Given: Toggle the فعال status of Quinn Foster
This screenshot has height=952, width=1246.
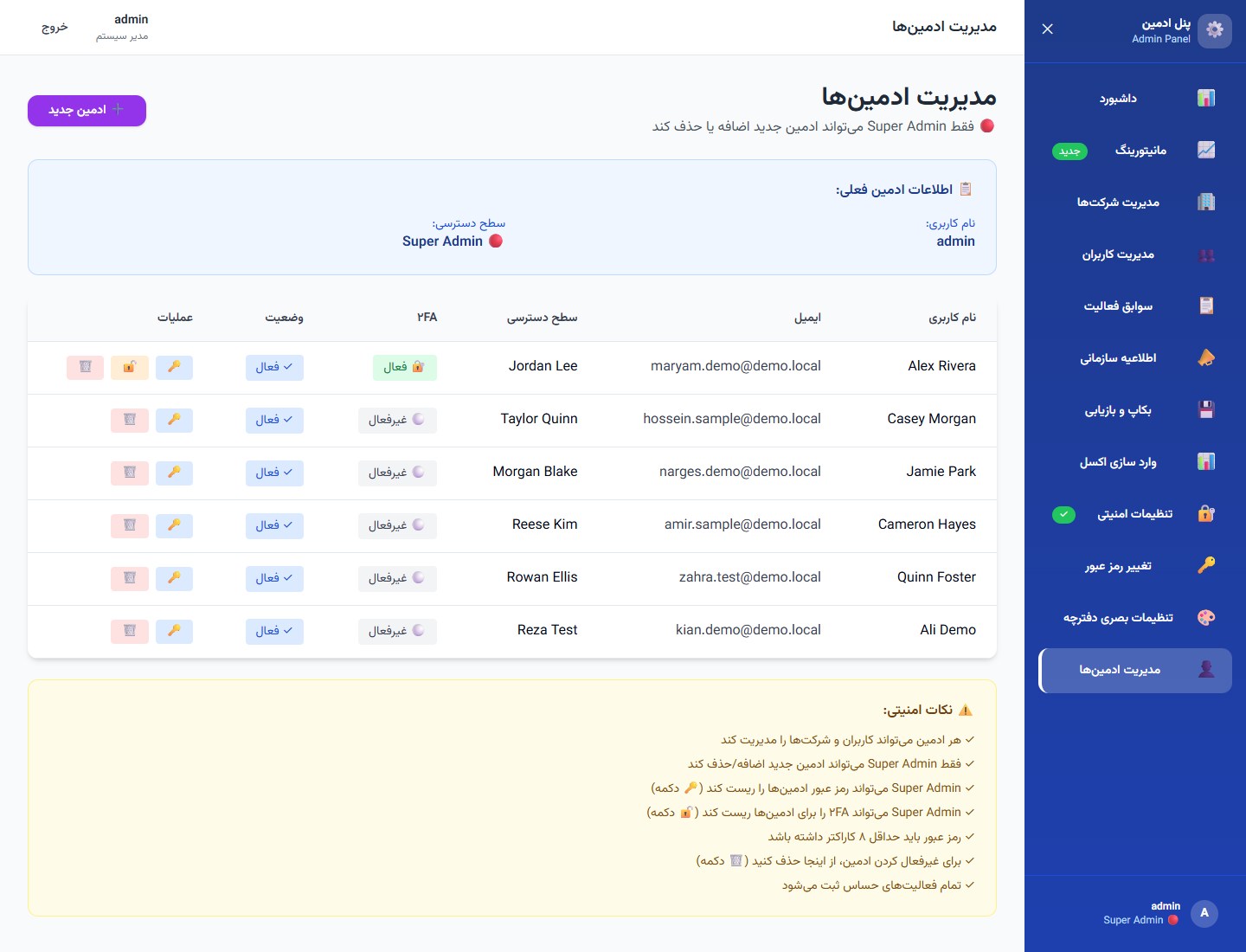Looking at the screenshot, I should pos(274,578).
